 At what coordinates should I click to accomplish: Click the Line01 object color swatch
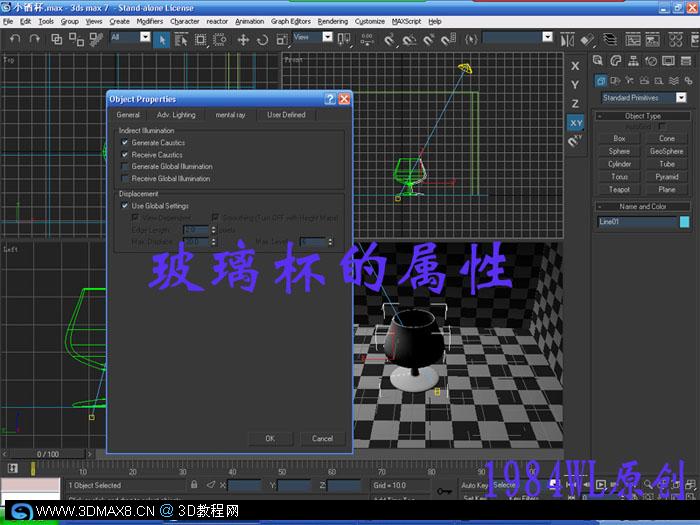[x=684, y=222]
